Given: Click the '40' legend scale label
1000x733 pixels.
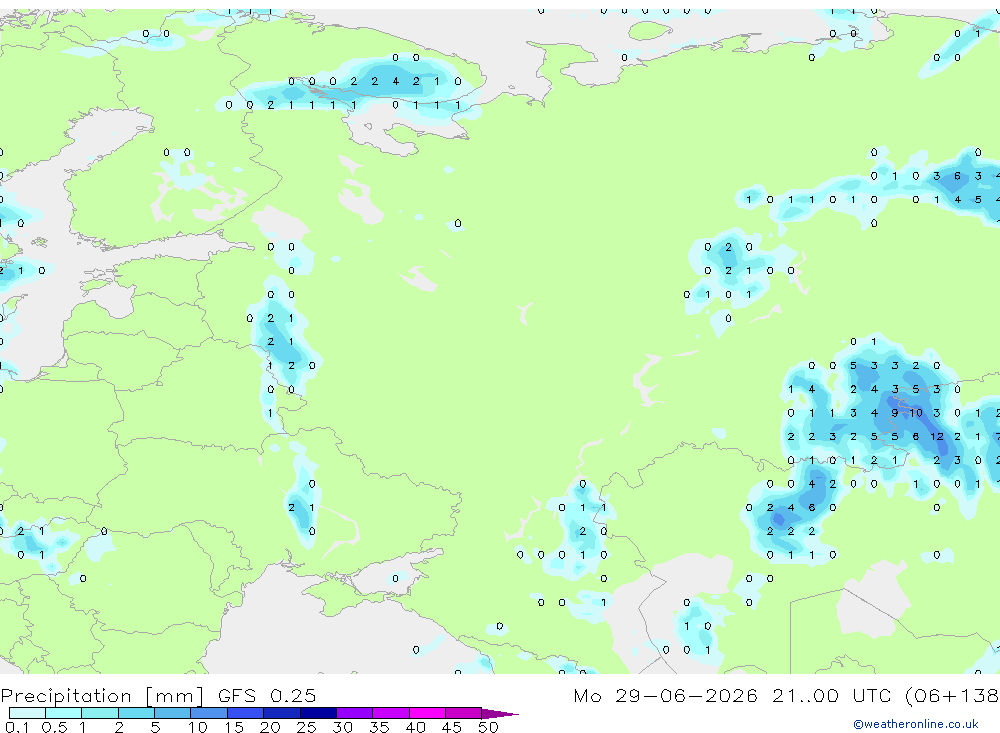Looking at the screenshot, I should pos(415,727).
